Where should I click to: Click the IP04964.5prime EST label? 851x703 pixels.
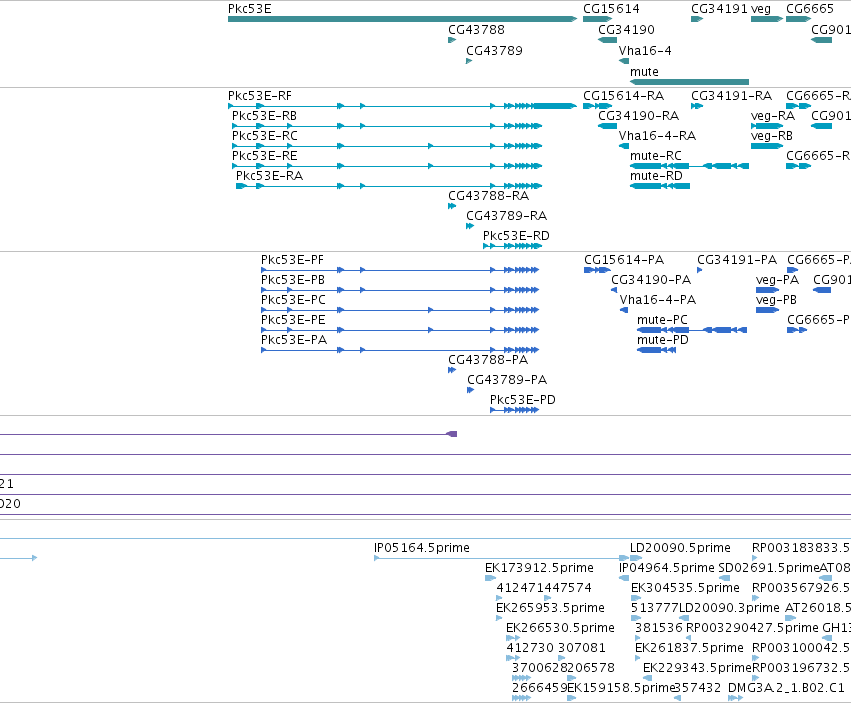tap(667, 568)
